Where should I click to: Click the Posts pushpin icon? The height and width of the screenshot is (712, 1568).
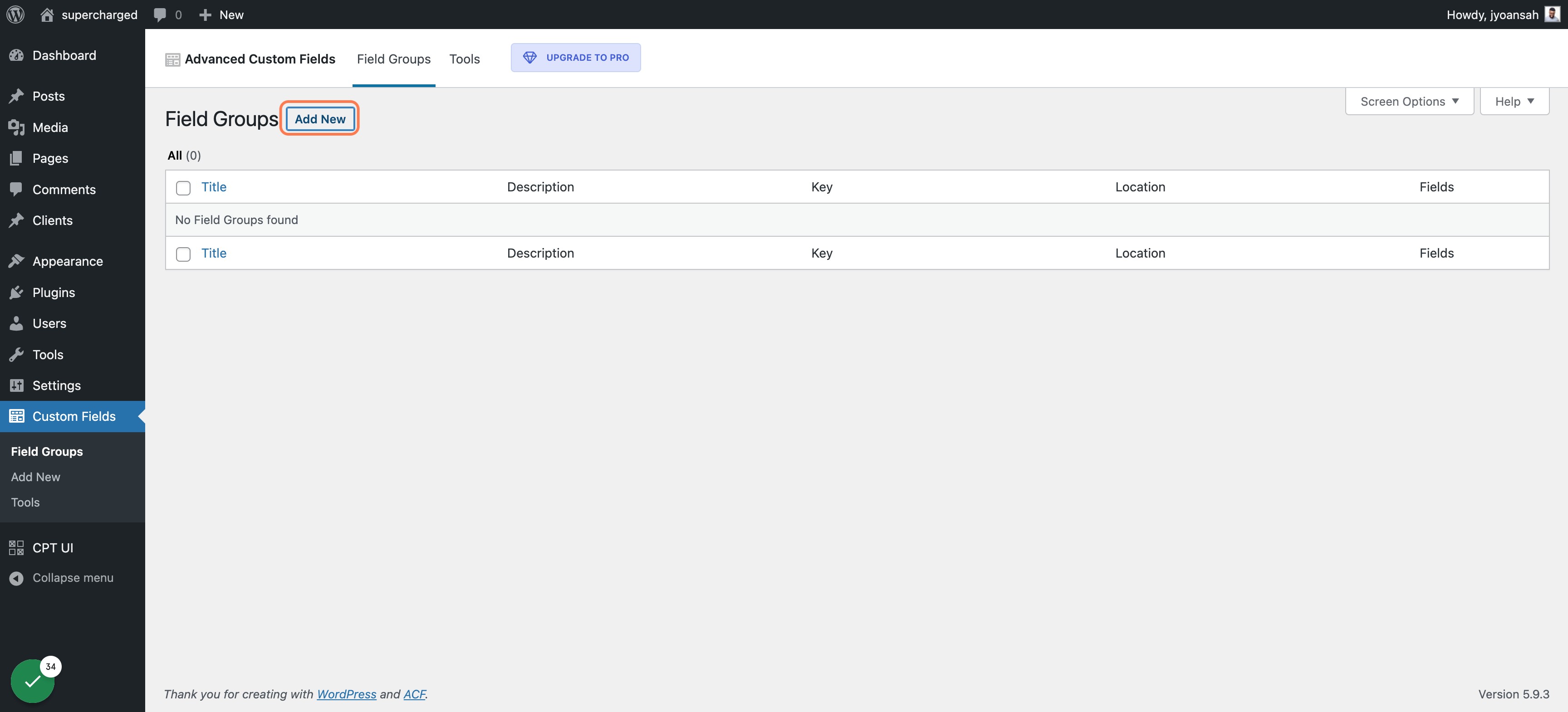pos(16,96)
